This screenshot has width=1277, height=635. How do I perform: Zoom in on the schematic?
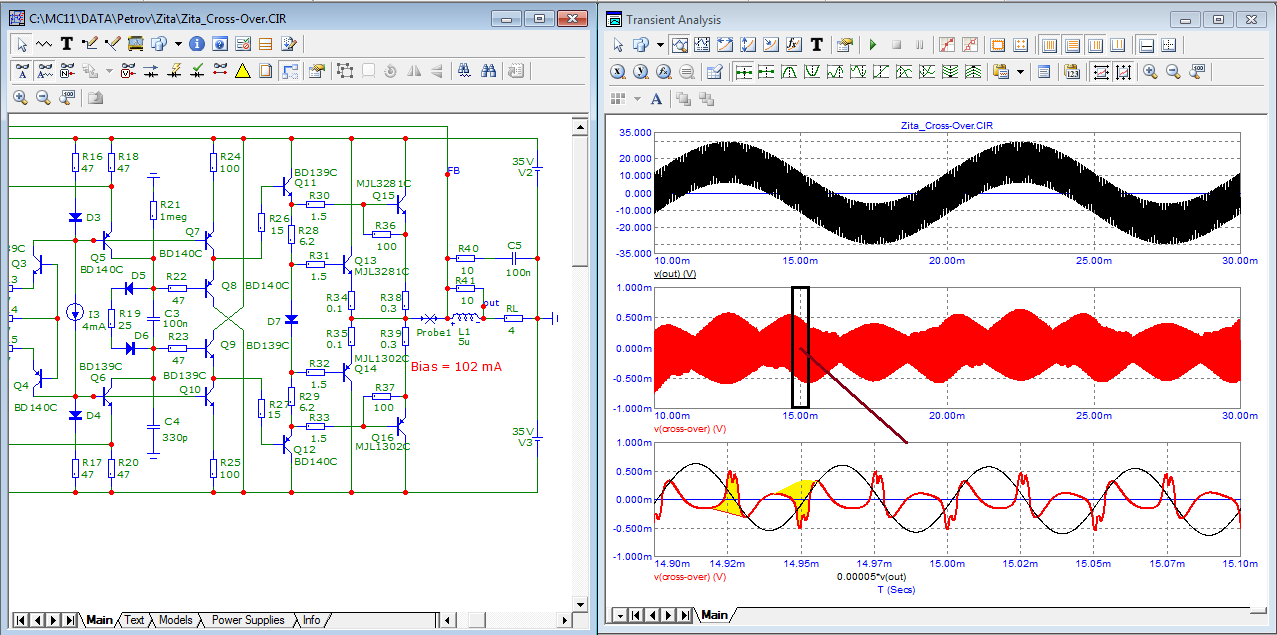(20, 98)
